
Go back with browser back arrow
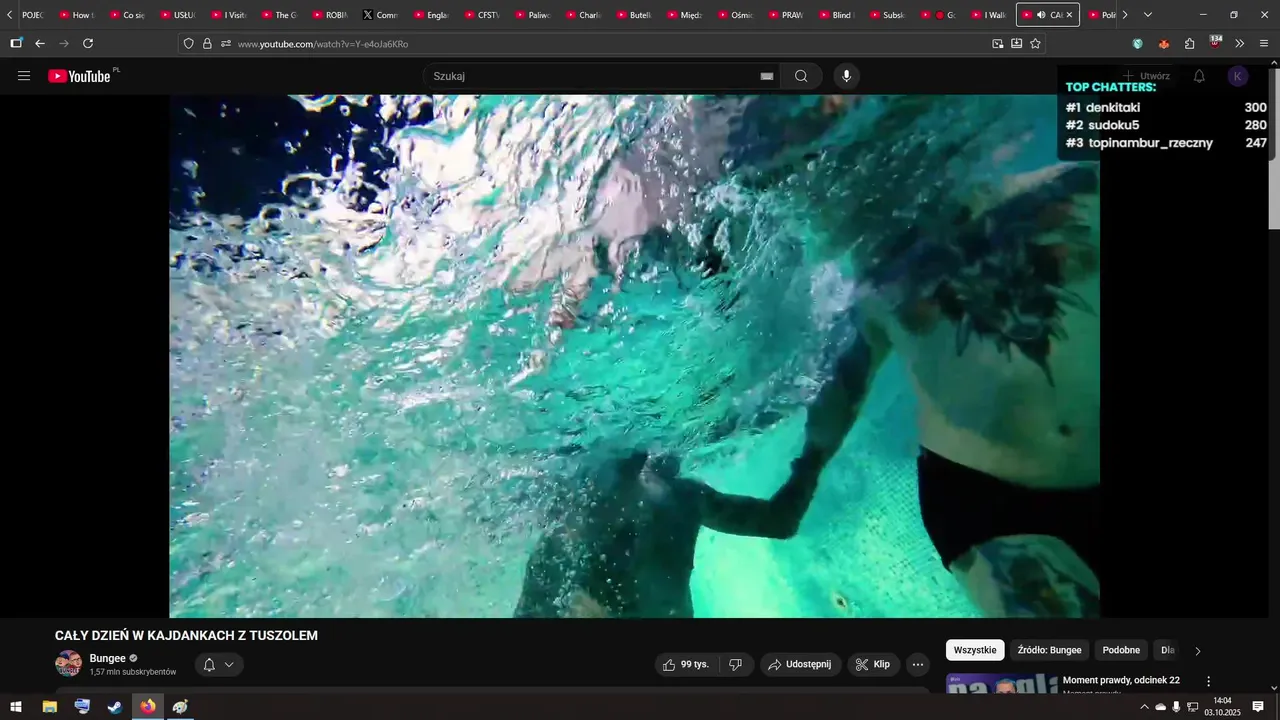point(40,44)
